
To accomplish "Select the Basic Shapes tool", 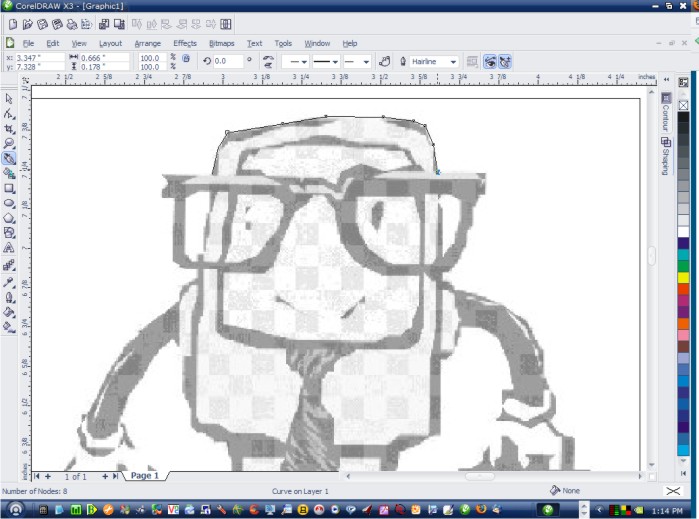I will point(9,233).
